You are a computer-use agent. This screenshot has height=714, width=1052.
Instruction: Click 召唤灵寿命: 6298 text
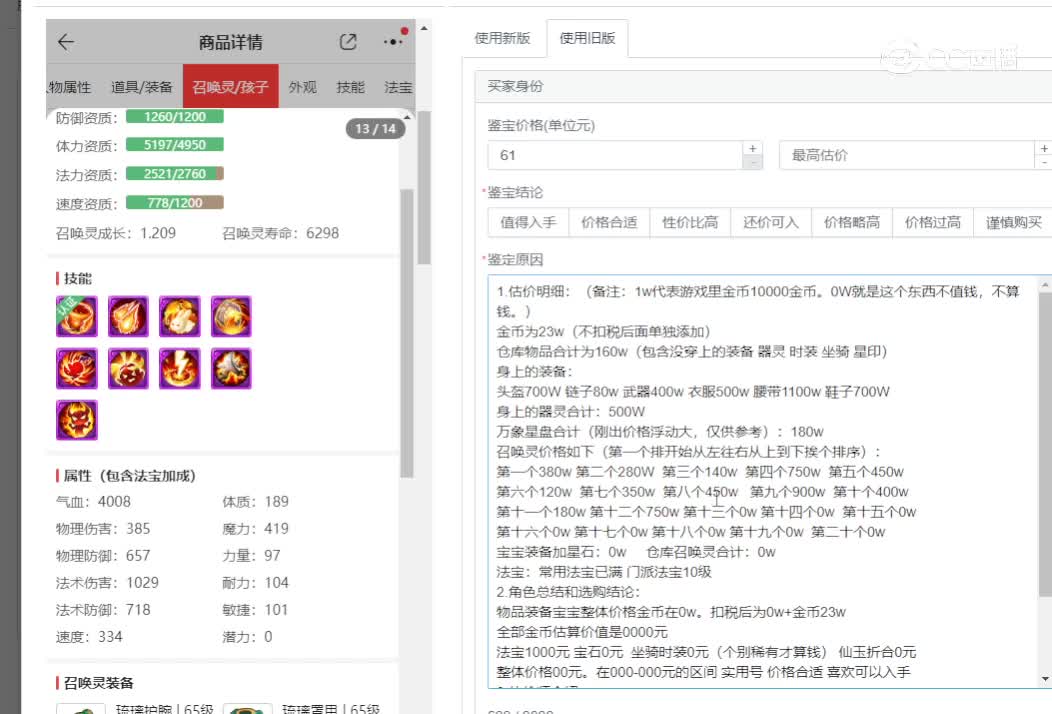(280, 234)
